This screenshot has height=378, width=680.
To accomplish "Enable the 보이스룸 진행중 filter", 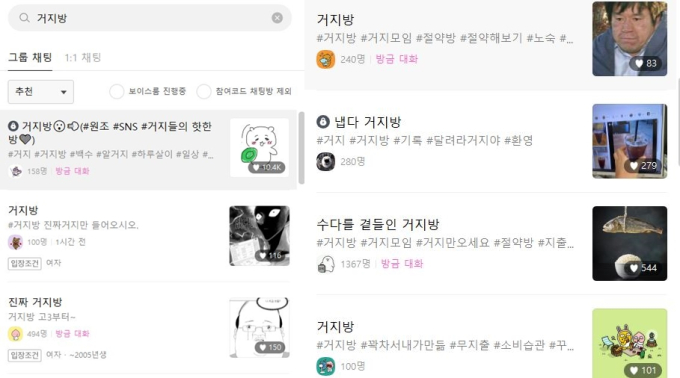I will pos(116,91).
